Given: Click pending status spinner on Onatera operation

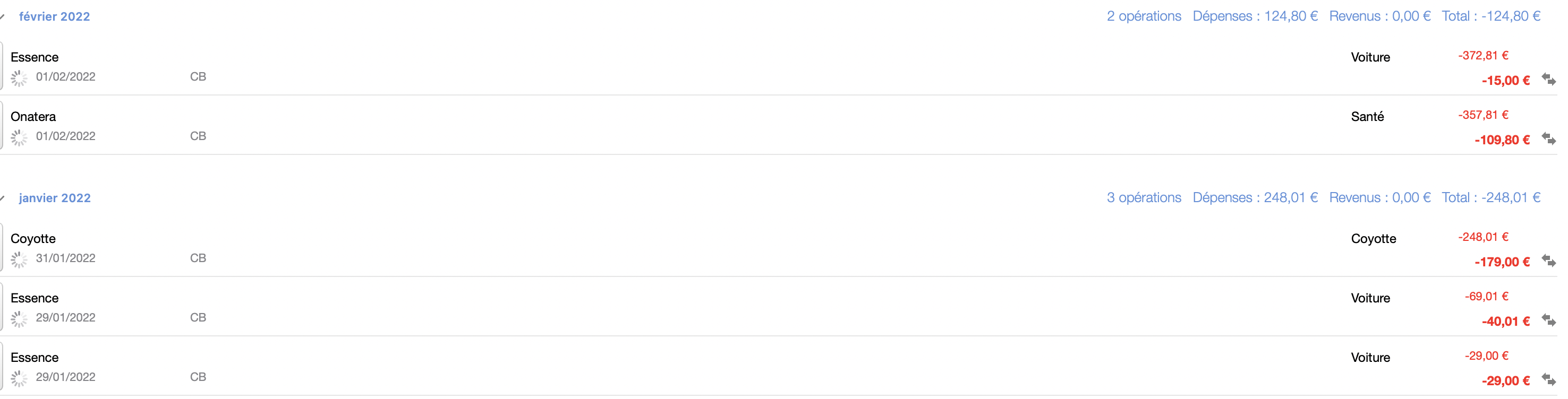Looking at the screenshot, I should pyautogui.click(x=19, y=138).
